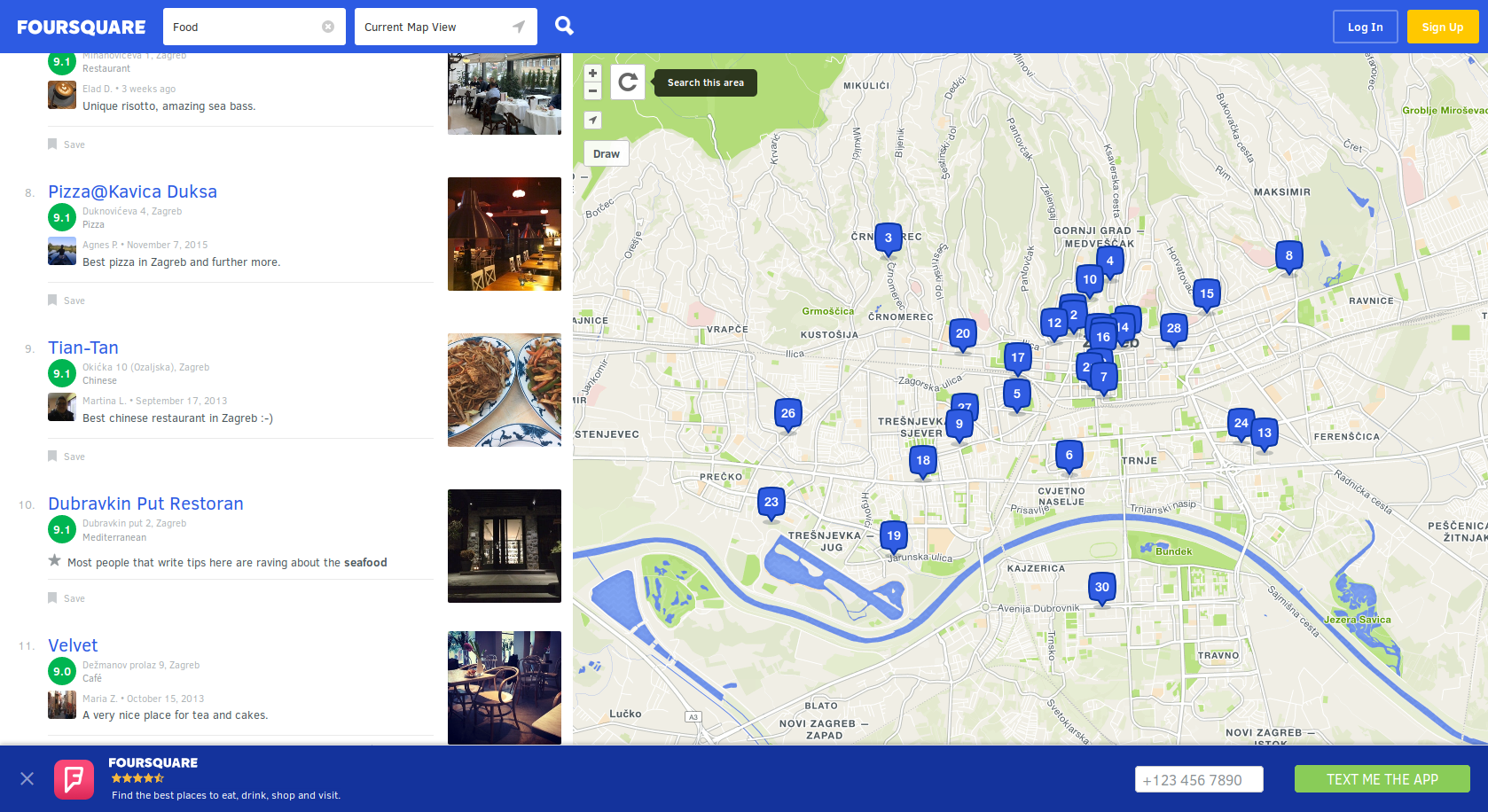Click 'A very nice place for tea and cakes.' tip
The height and width of the screenshot is (812, 1488).
[x=176, y=715]
